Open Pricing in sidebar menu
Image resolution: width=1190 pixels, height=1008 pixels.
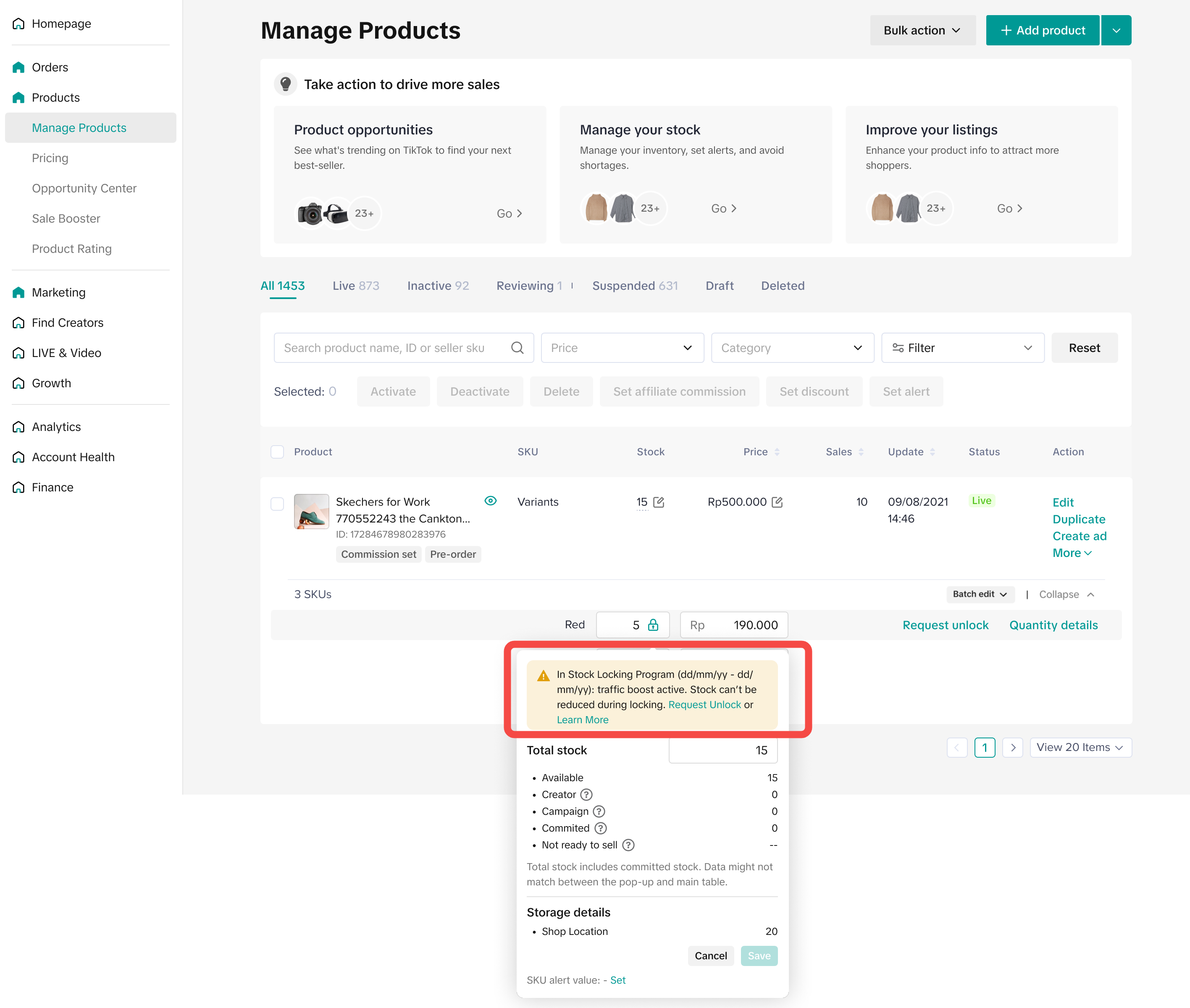50,158
